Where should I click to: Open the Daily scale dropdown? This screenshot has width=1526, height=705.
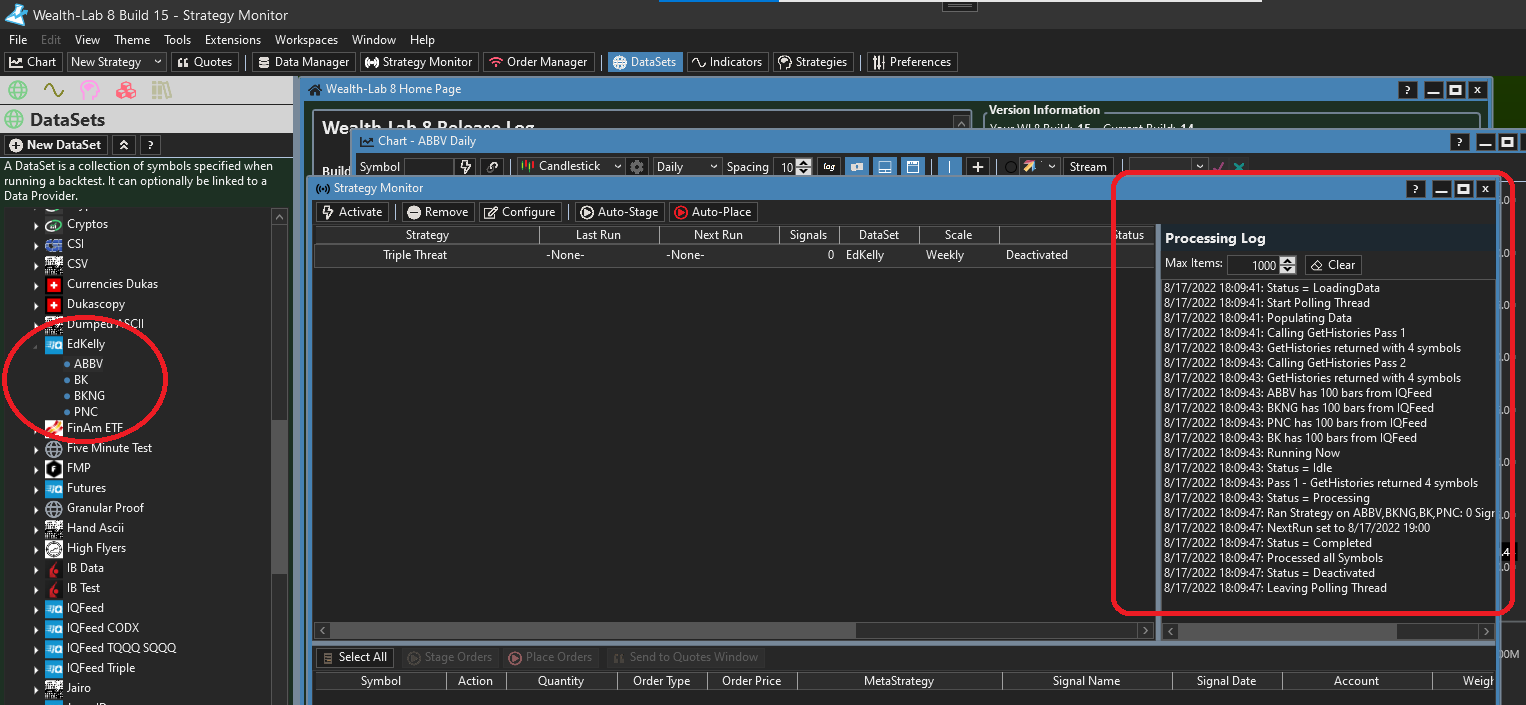tap(686, 167)
